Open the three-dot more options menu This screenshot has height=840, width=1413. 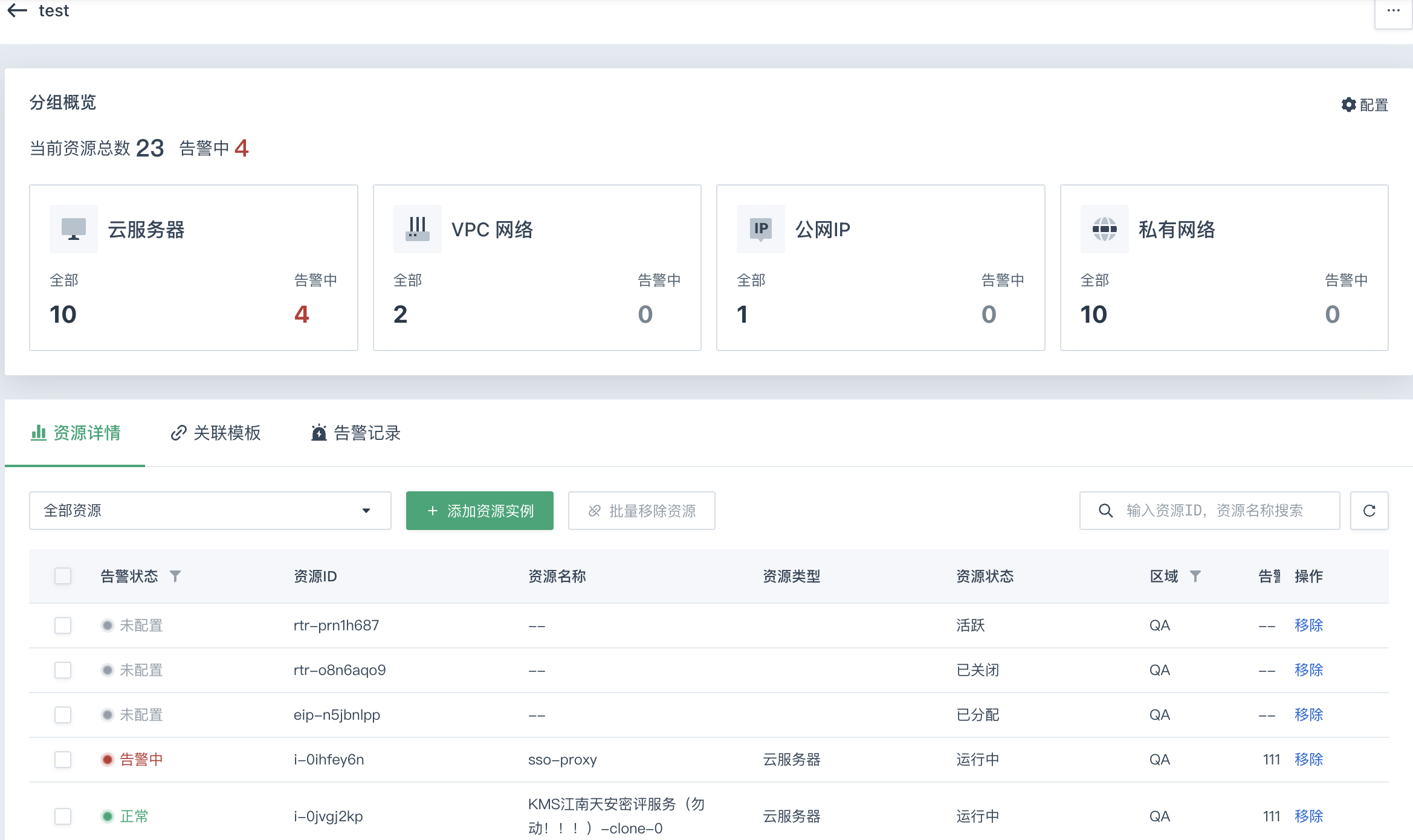(1393, 11)
